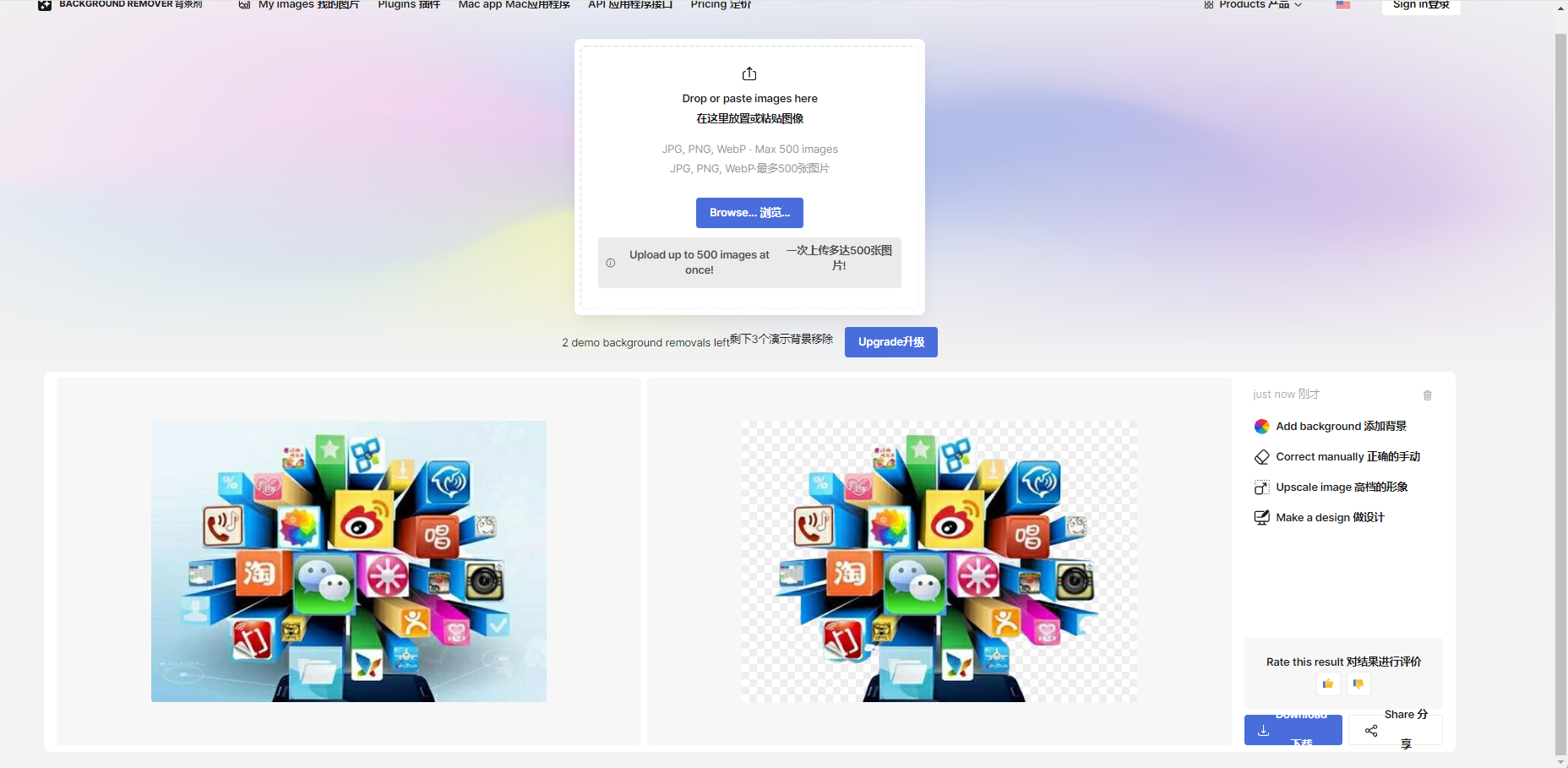Open the original image thumbnail with blue background

349,561
